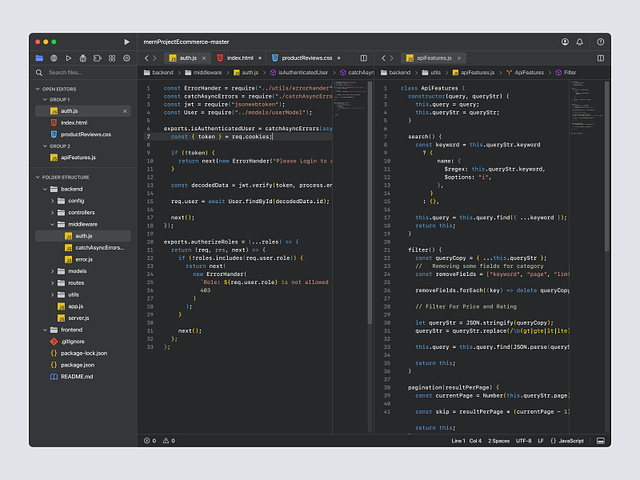
Task: Click UTF-8 encoding in status bar
Action: (x=524, y=440)
